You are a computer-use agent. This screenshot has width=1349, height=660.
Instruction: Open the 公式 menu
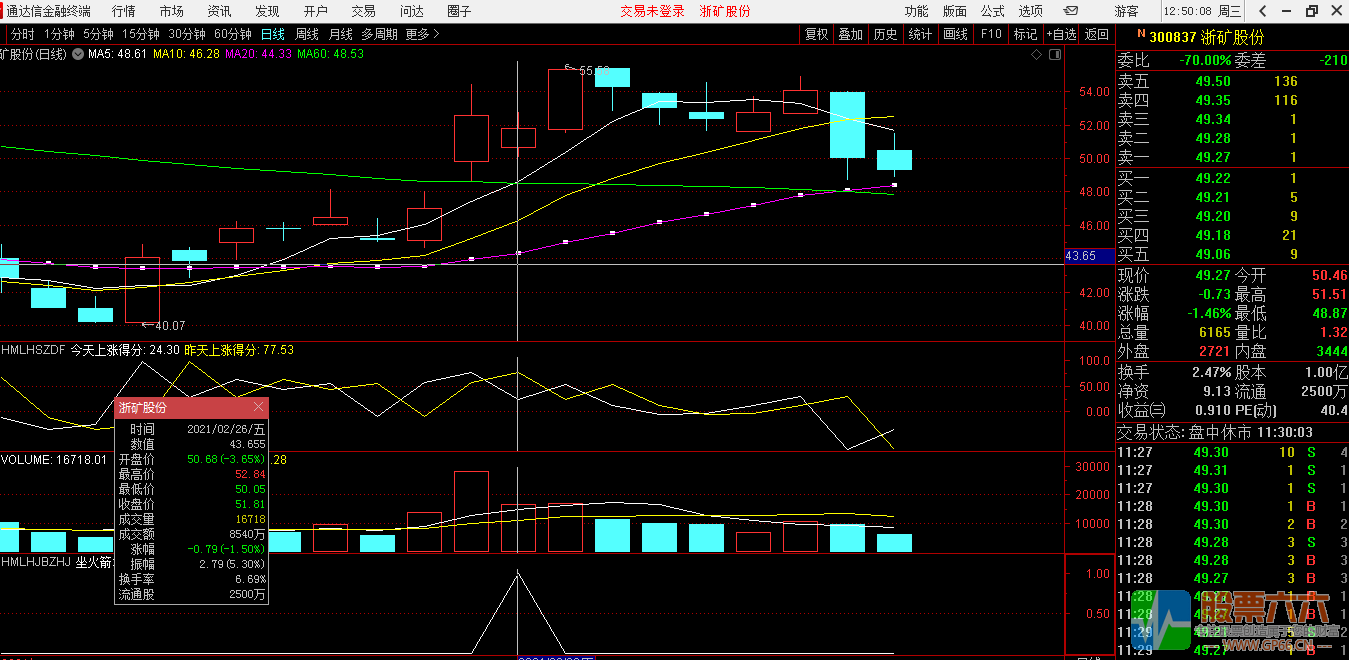coord(992,11)
